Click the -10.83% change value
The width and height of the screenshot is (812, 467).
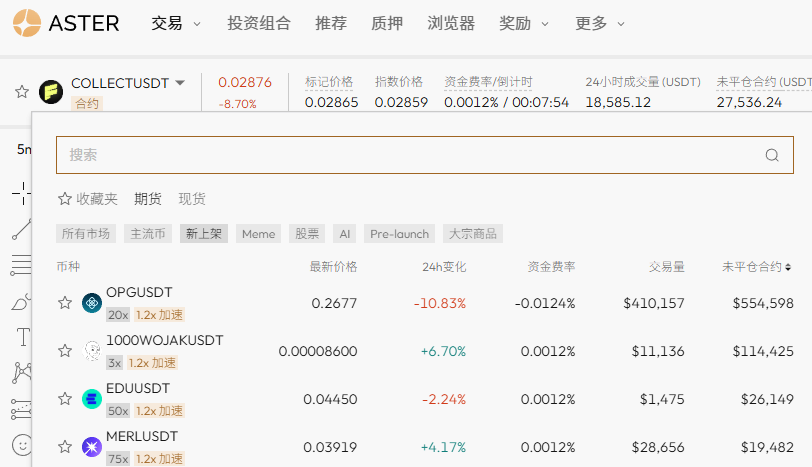[x=440, y=303]
